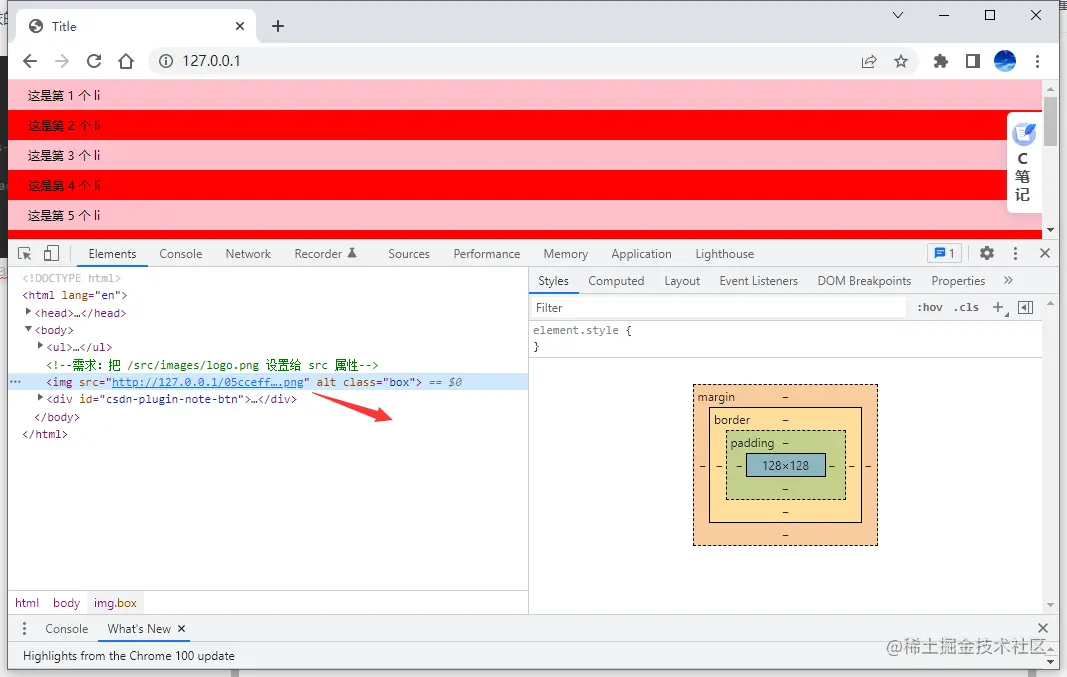Select the Styles sidebar tab
Viewport: 1067px width, 677px height.
click(x=553, y=281)
